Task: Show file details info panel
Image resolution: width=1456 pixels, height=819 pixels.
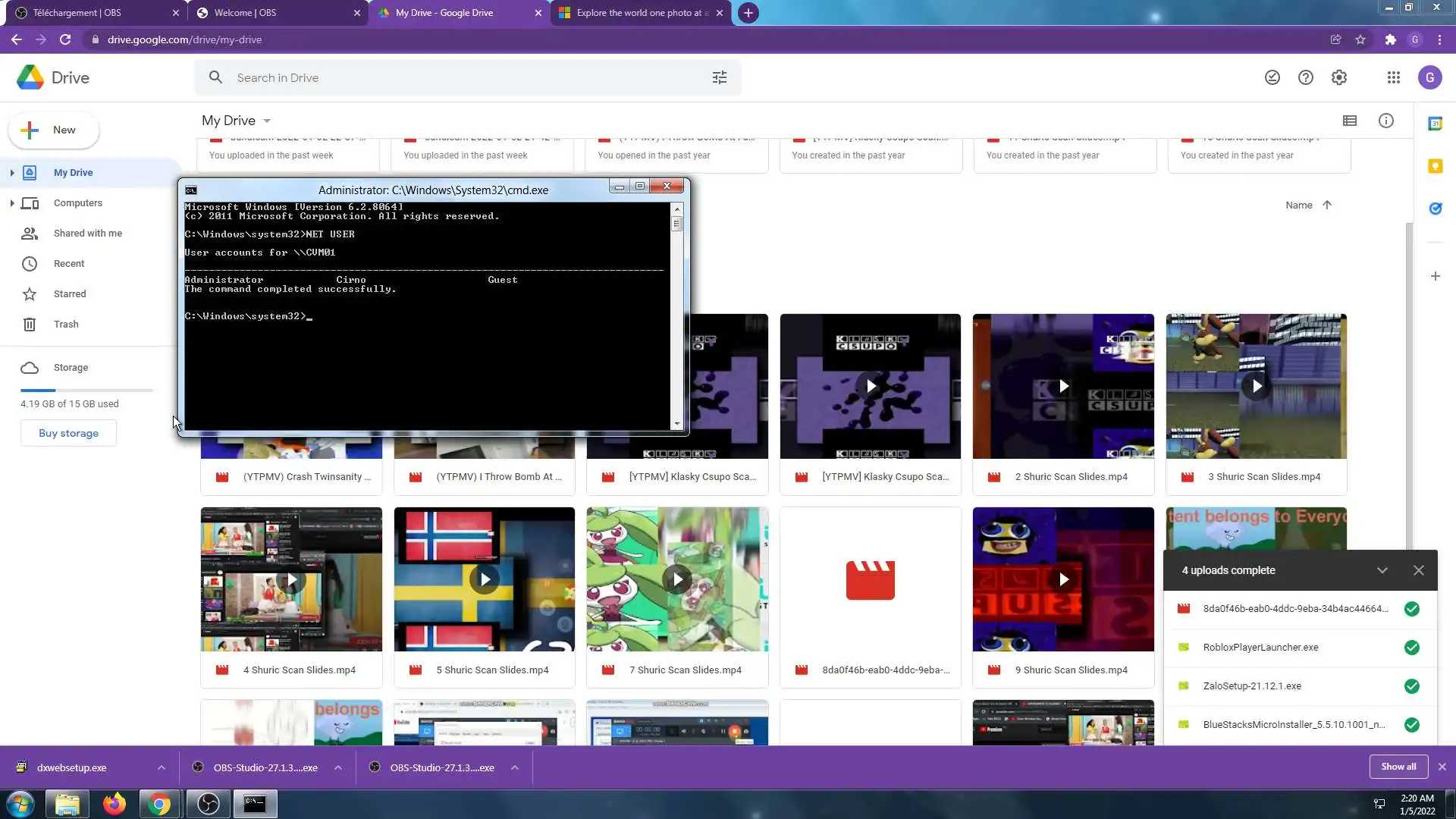Action: click(1385, 121)
